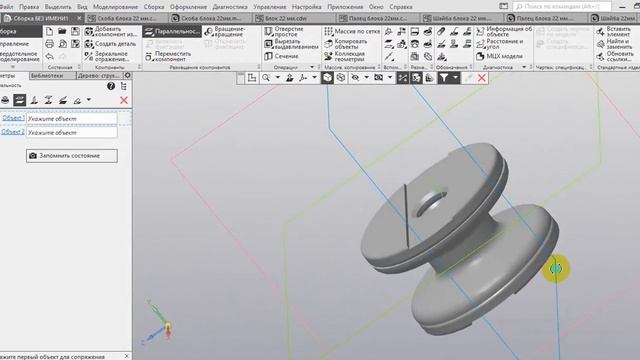Select Создать деталь tool

[110, 44]
